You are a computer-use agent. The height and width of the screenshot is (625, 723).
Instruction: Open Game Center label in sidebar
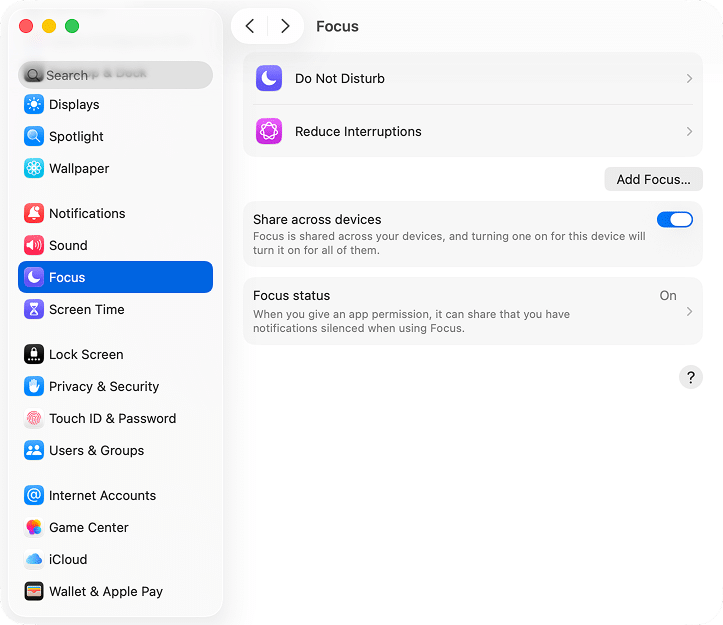(89, 527)
